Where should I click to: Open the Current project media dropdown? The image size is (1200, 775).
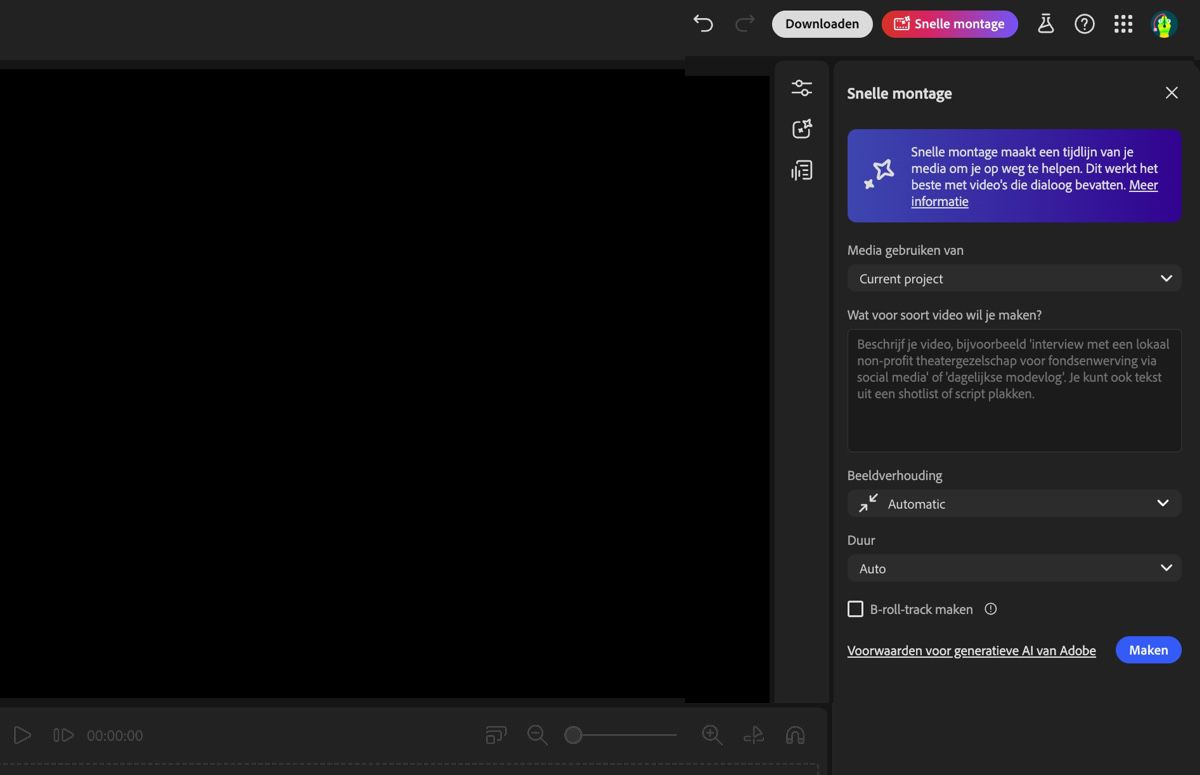pos(1013,278)
